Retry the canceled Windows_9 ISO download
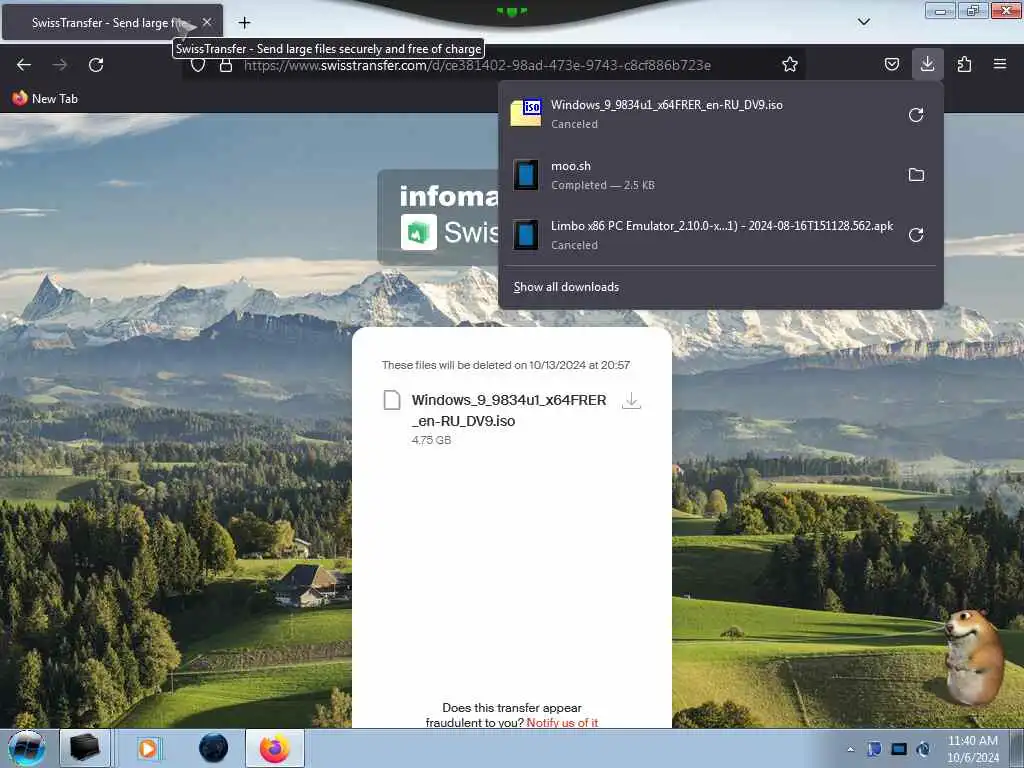This screenshot has width=1024, height=768. [916, 115]
